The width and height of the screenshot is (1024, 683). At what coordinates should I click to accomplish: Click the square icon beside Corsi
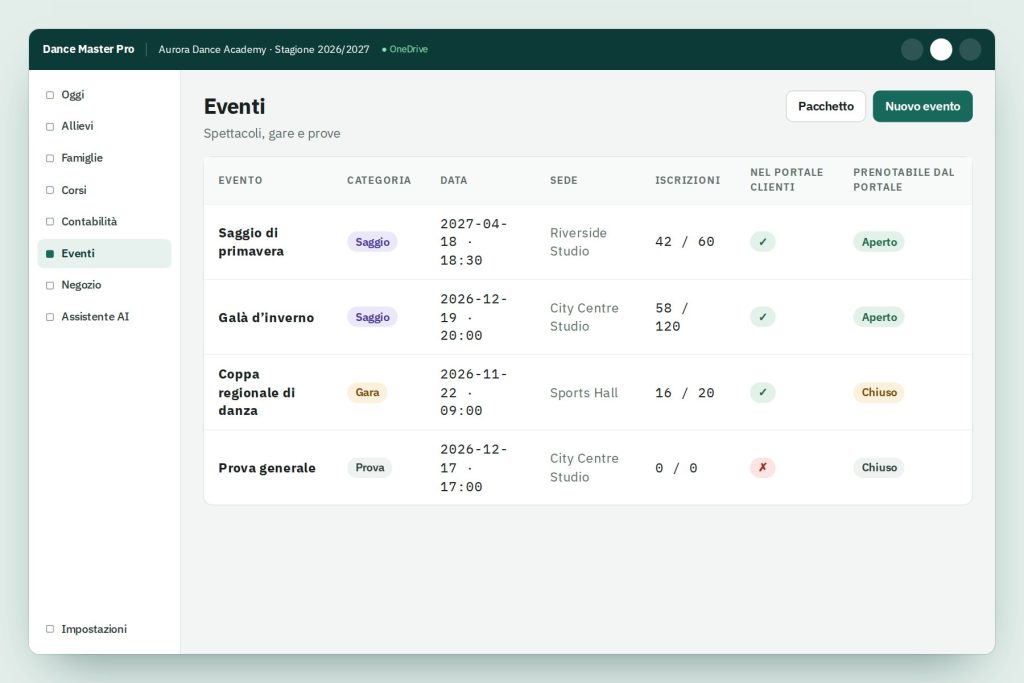click(x=50, y=190)
